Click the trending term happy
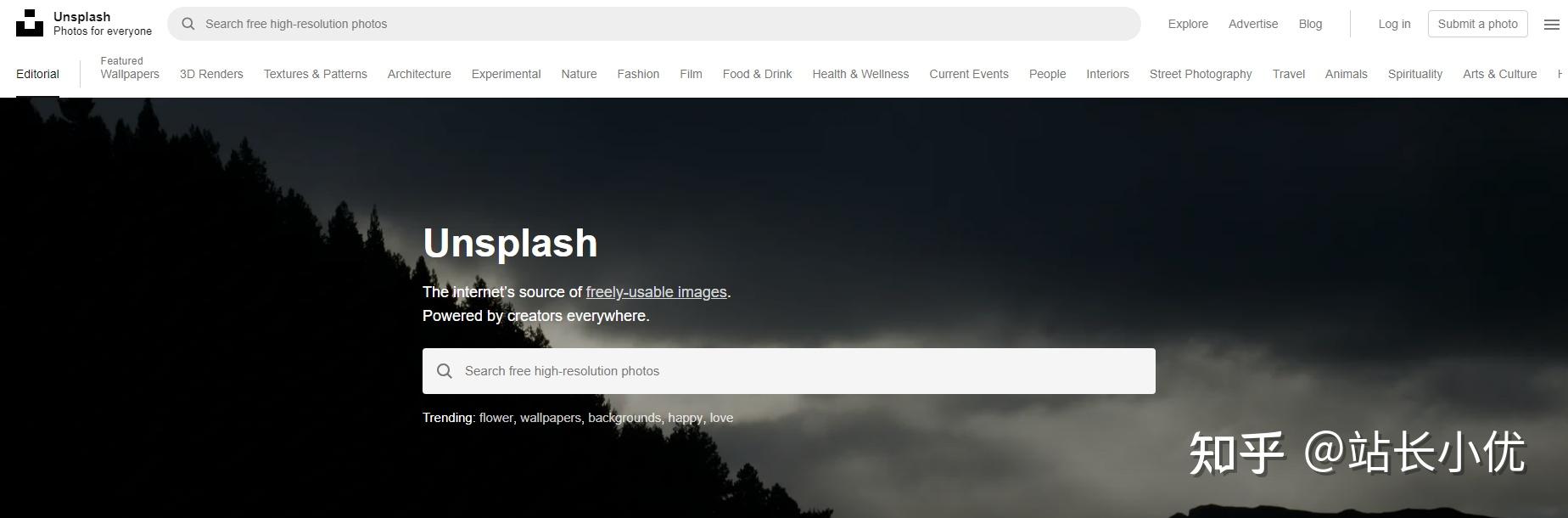 686,418
